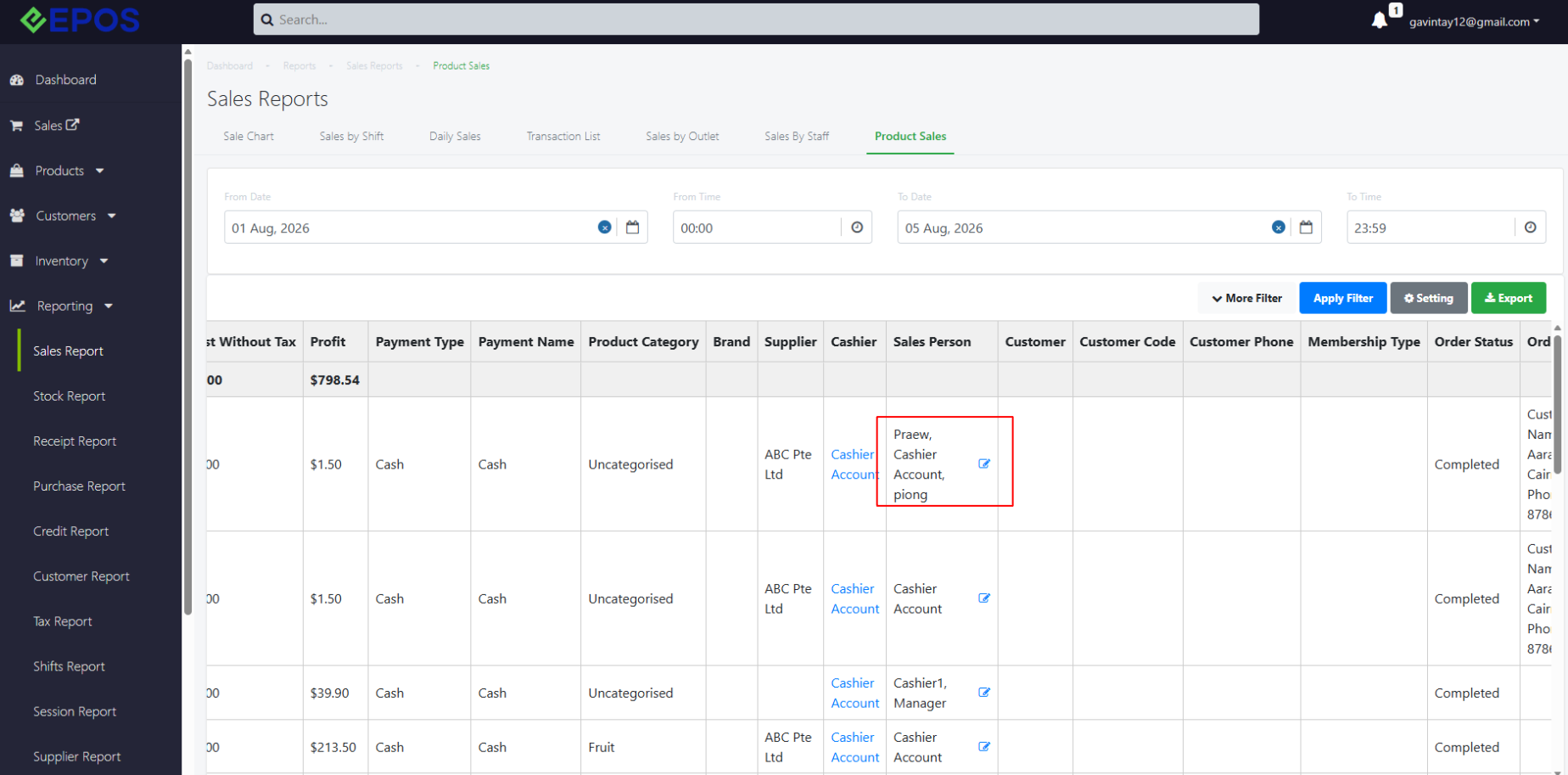
Task: Edit sales person Cashier1, Manager
Action: [984, 692]
